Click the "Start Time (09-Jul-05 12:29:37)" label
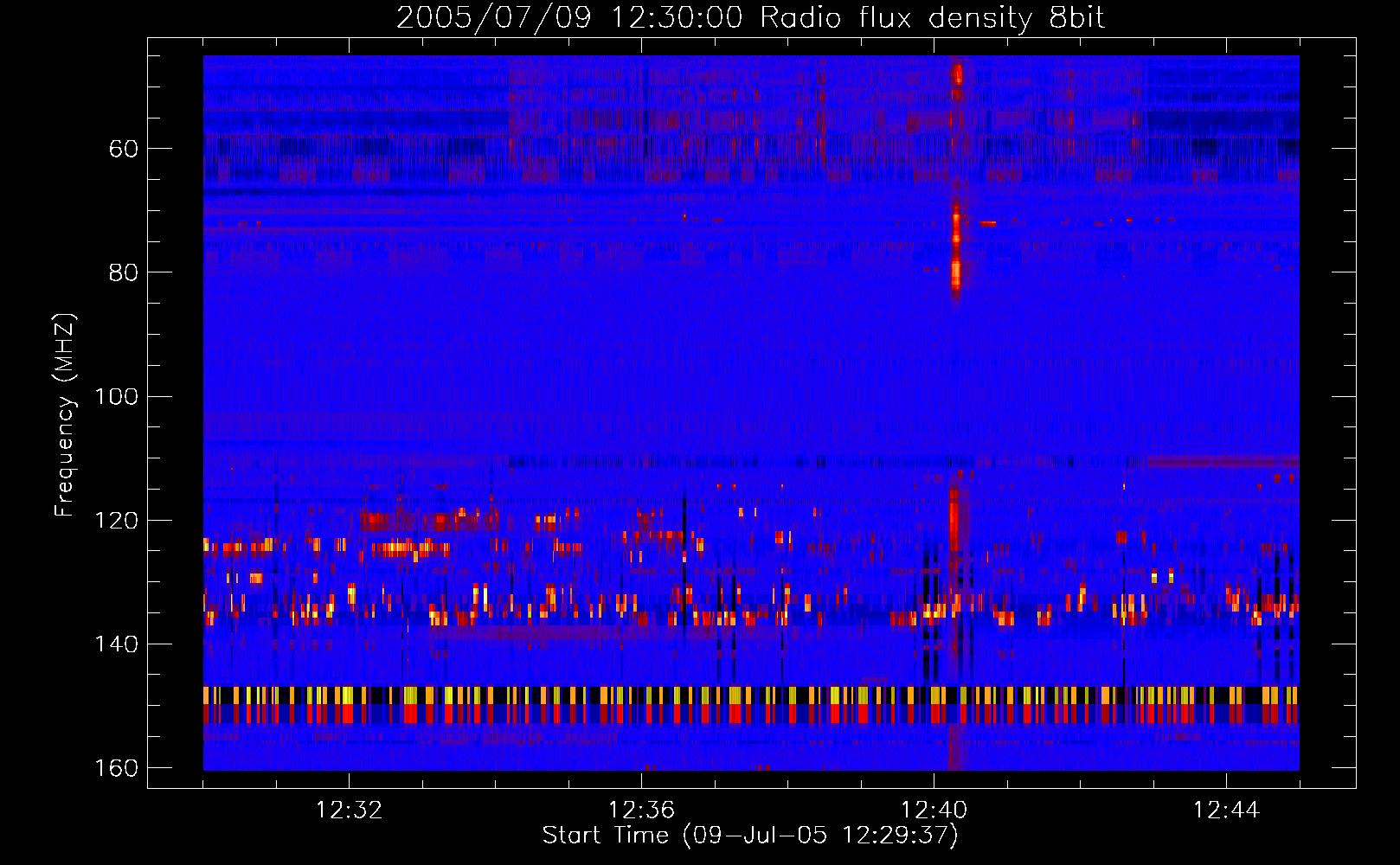Screen dimensions: 1400x865 click(x=750, y=836)
